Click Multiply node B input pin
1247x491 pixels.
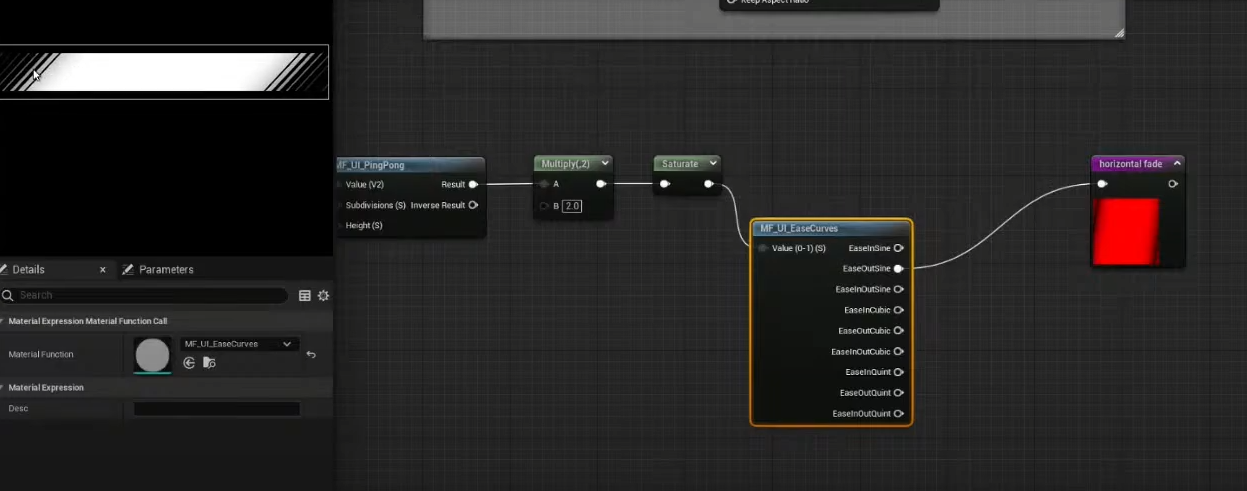[545, 206]
